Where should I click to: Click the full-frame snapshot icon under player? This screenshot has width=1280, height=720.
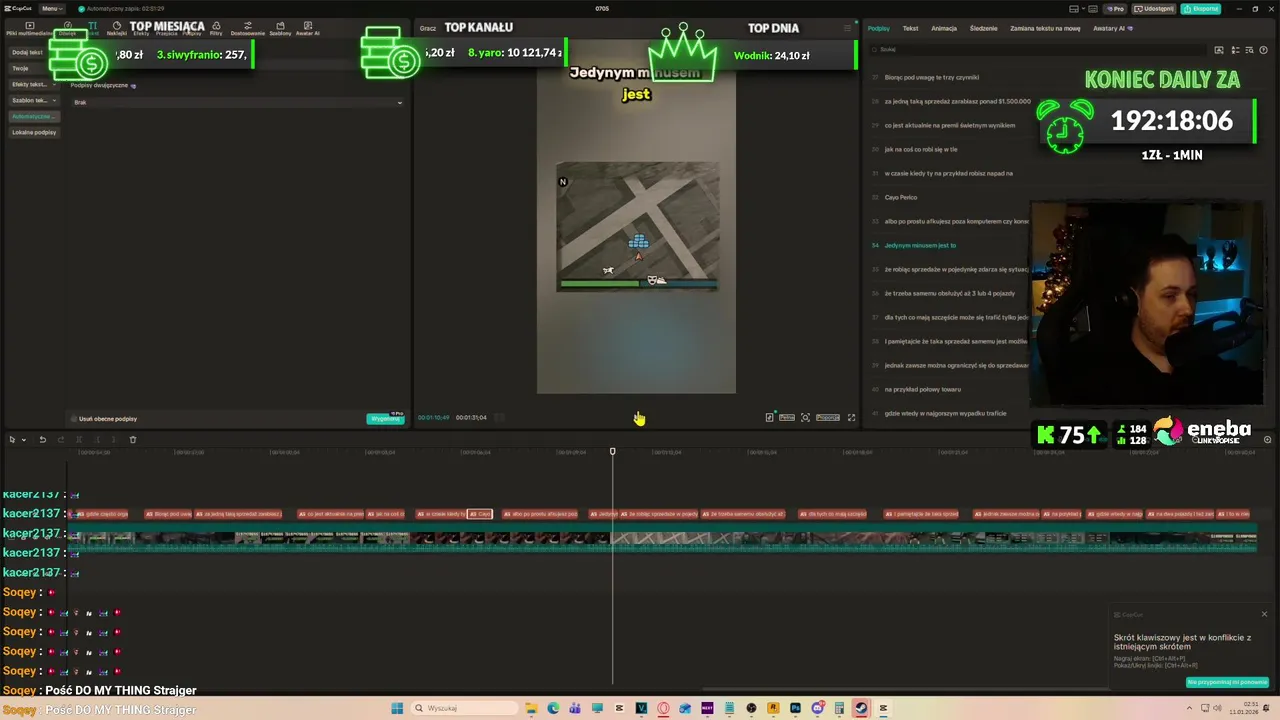(x=805, y=417)
